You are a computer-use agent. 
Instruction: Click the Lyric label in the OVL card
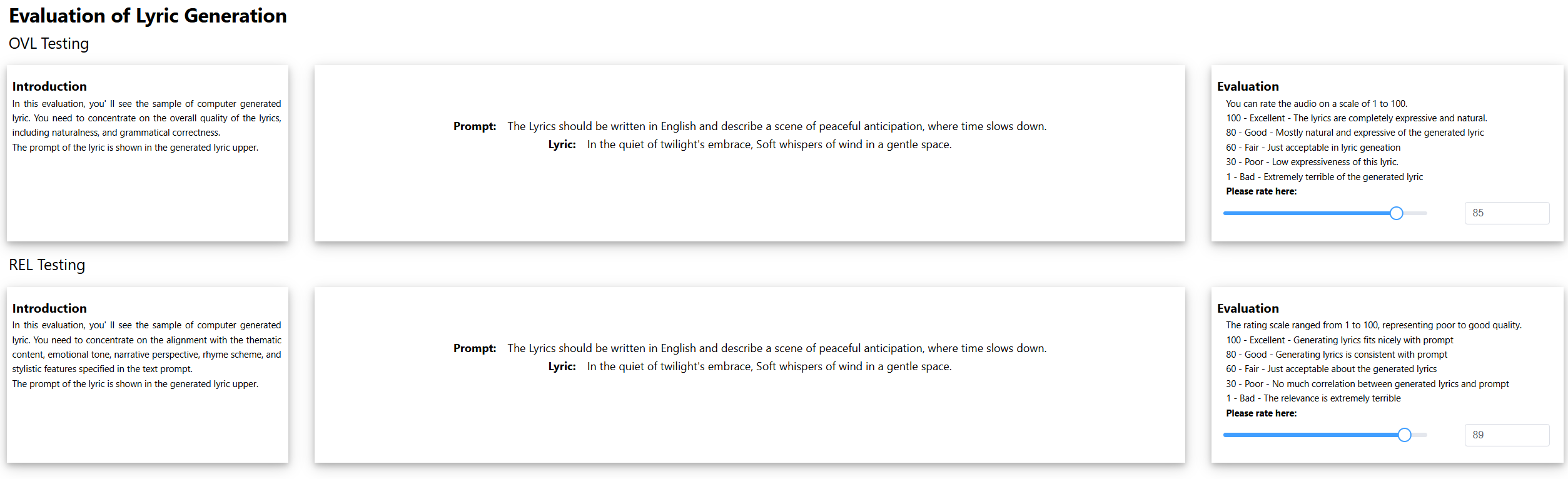(x=562, y=144)
